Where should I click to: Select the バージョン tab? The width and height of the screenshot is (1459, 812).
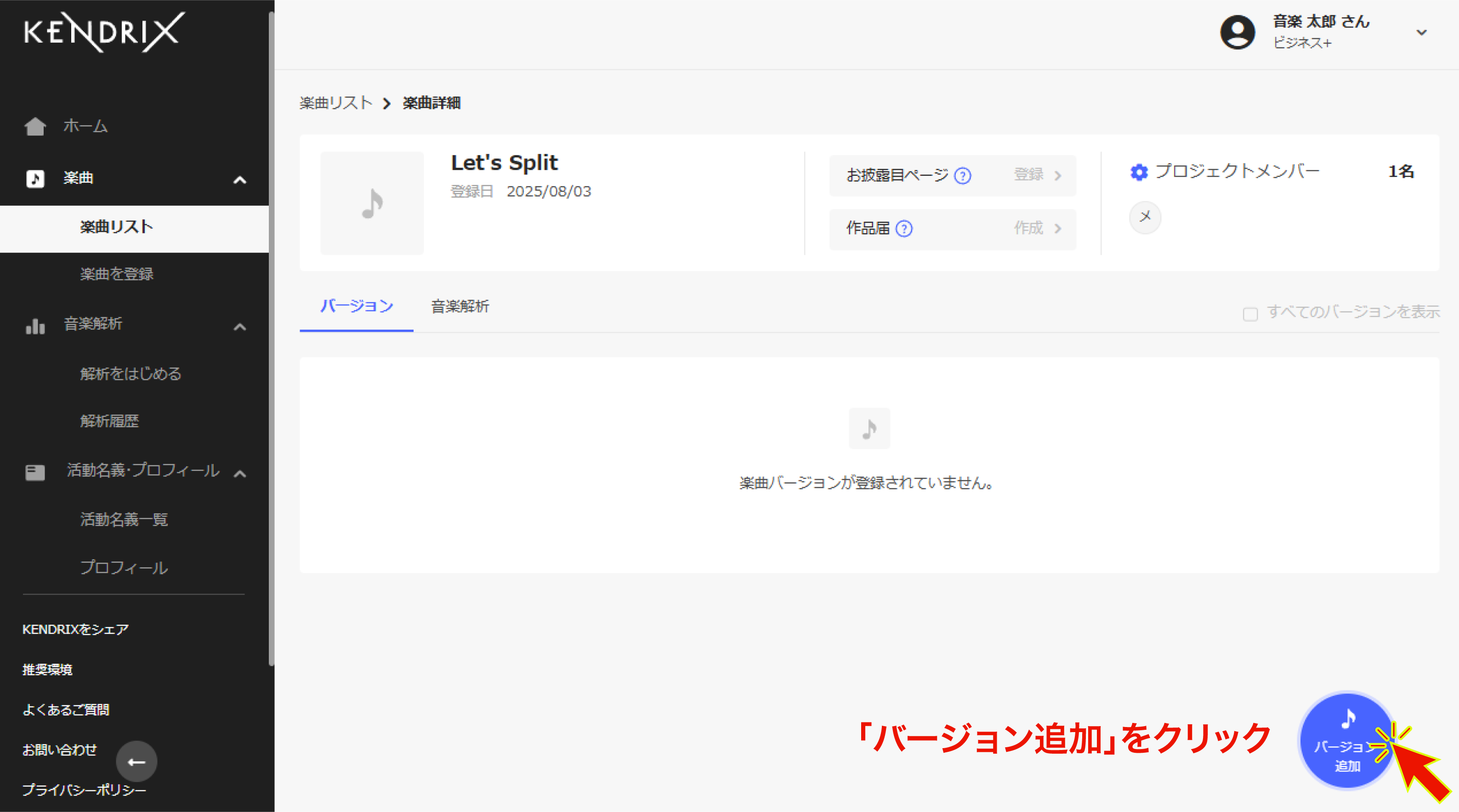click(x=356, y=307)
